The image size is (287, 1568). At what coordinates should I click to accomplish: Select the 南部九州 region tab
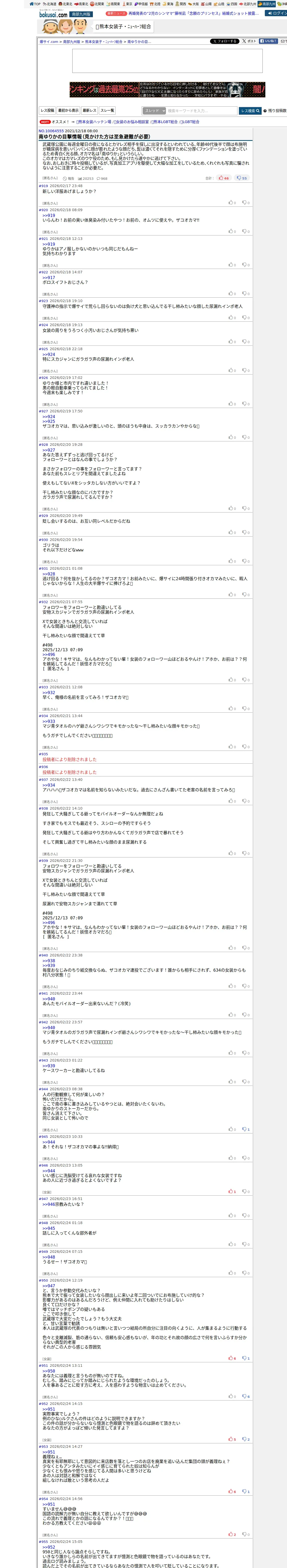266,4
